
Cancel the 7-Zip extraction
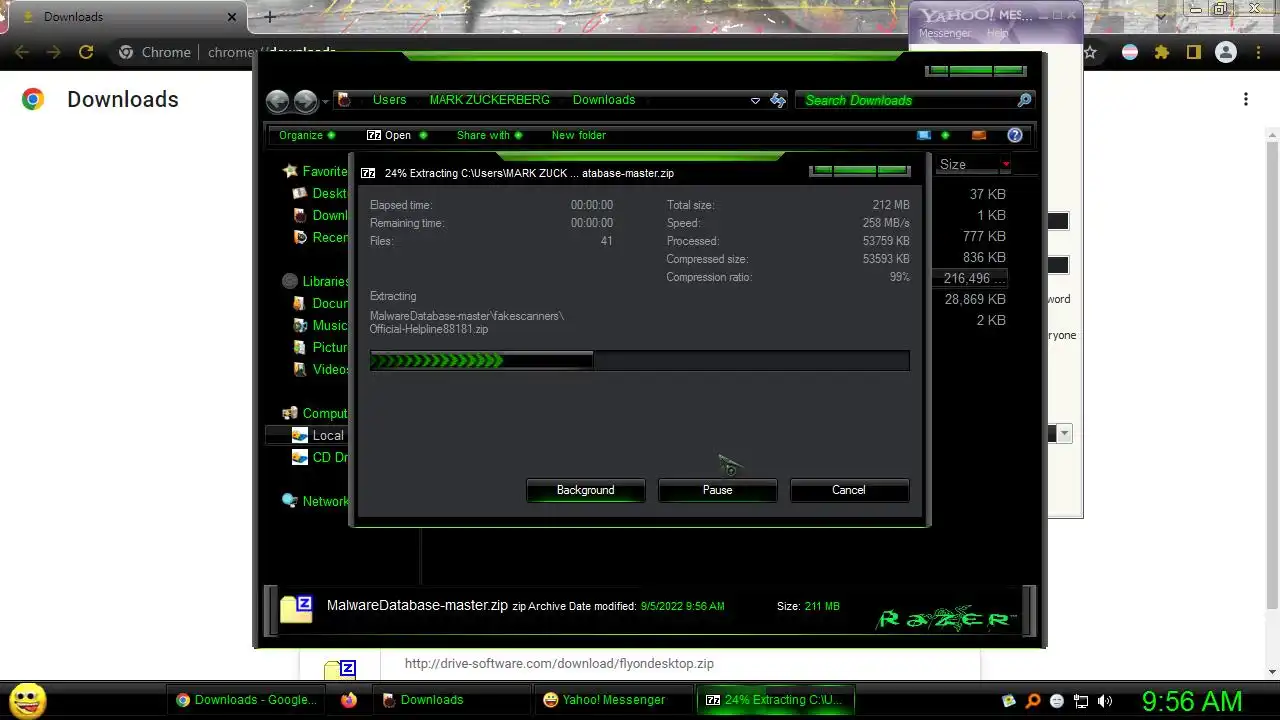(849, 490)
